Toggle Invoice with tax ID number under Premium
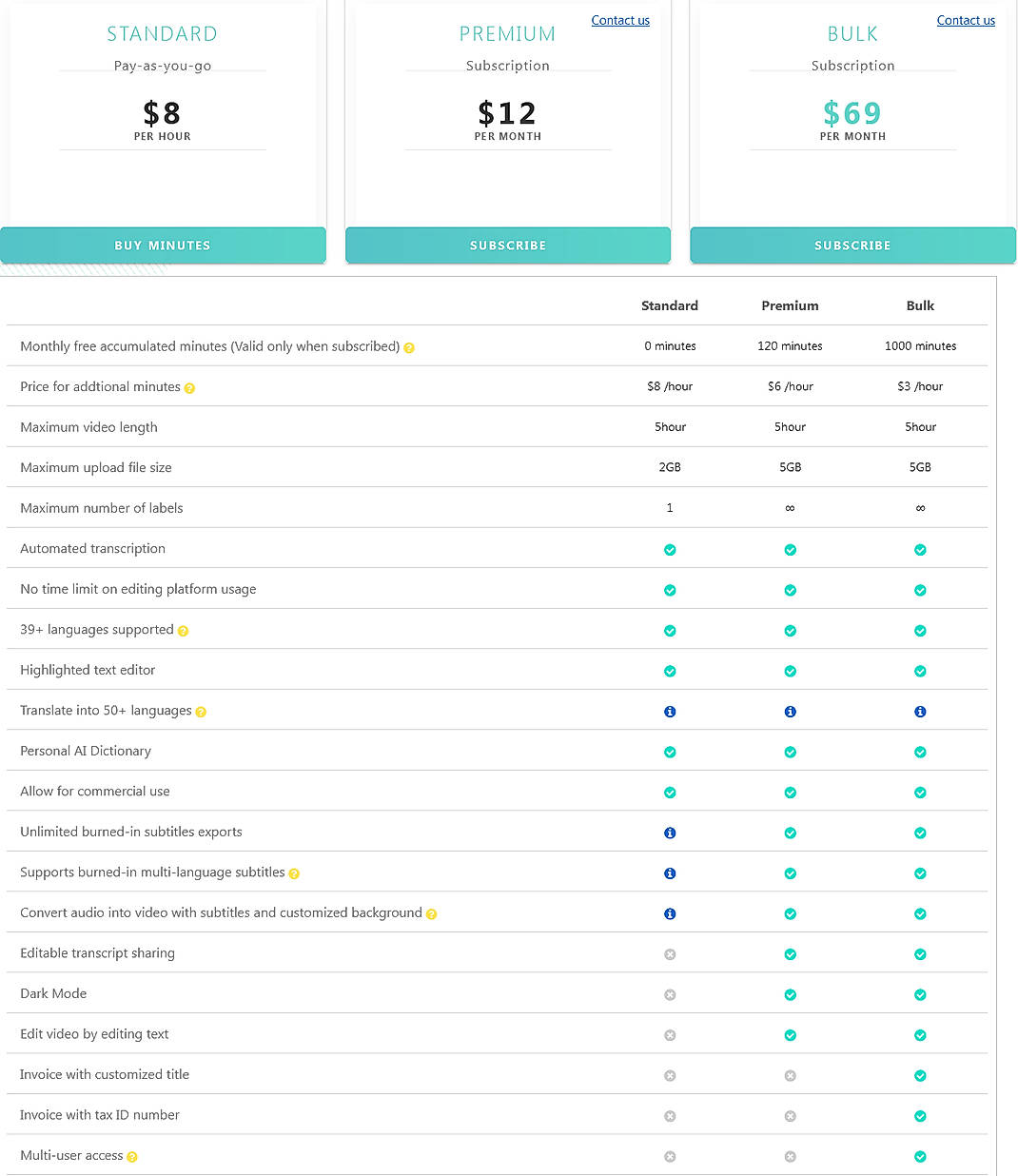The width and height of the screenshot is (1018, 1176). point(790,1115)
